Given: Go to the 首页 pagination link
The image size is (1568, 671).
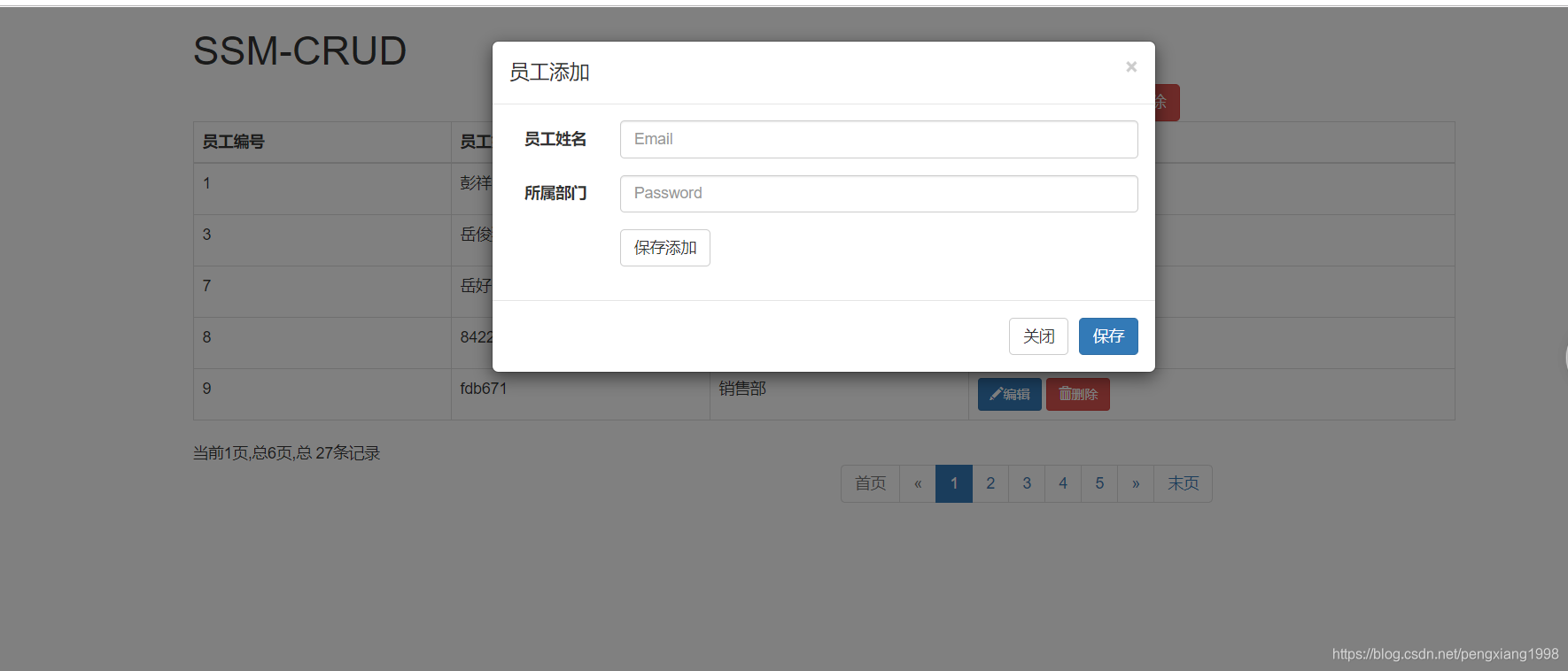Looking at the screenshot, I should 870,483.
